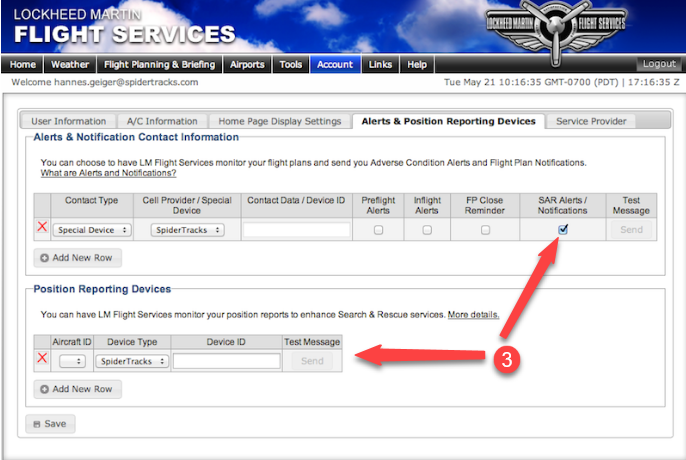Open the Account menu
The image size is (686, 460).
click(335, 64)
